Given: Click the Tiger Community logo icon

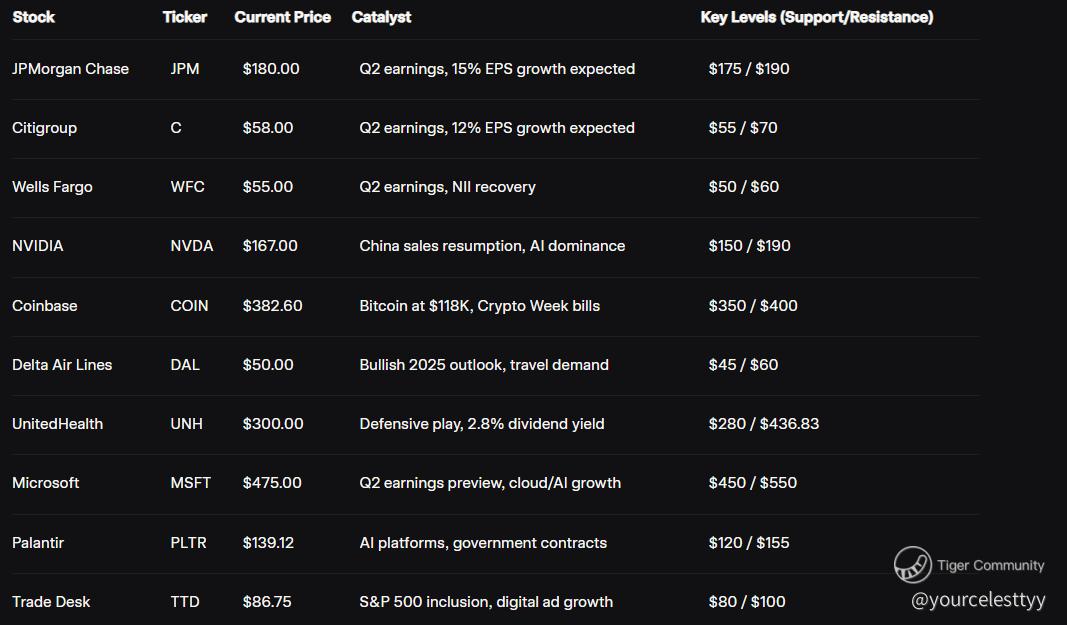Looking at the screenshot, I should pos(913,564).
